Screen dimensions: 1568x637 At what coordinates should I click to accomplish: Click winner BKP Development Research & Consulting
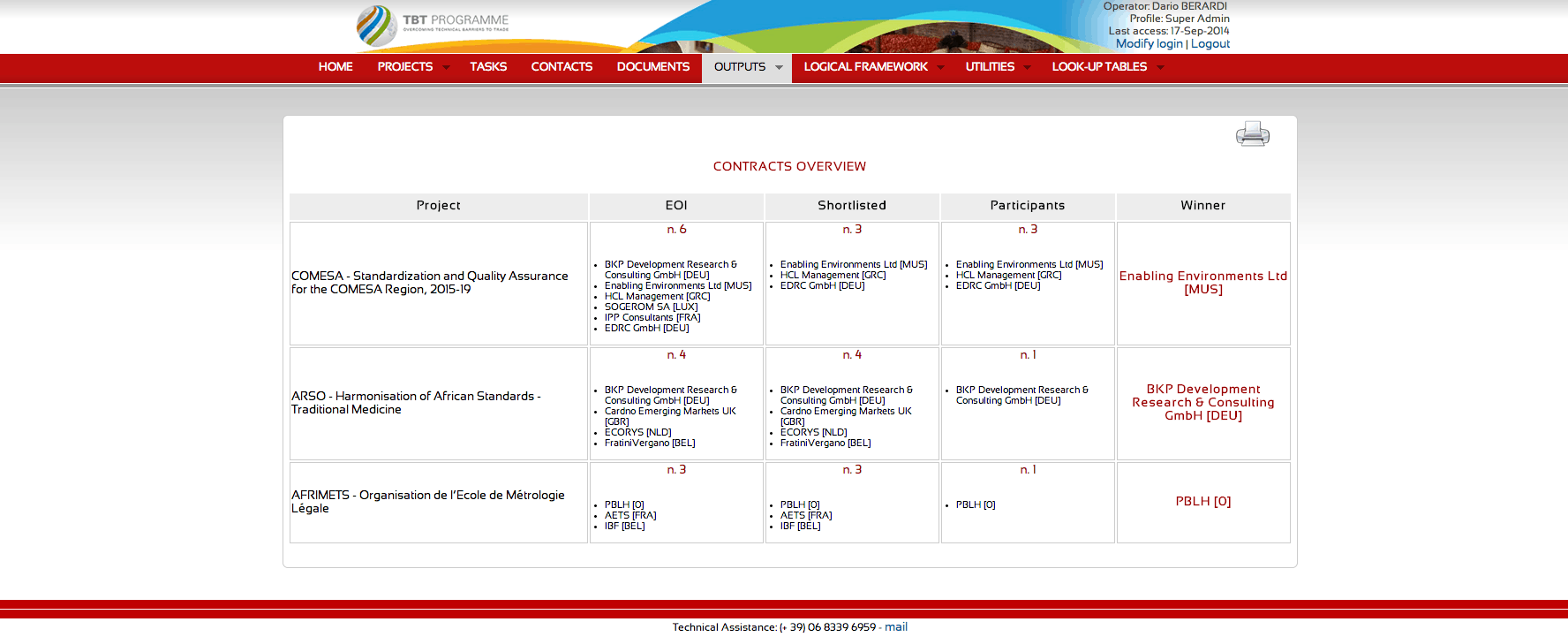[1203, 403]
